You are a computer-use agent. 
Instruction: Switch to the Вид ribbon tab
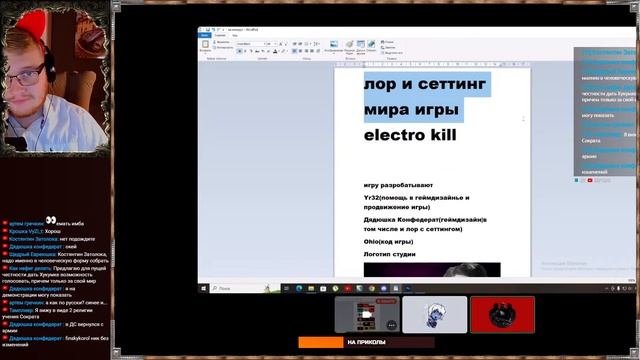235,36
